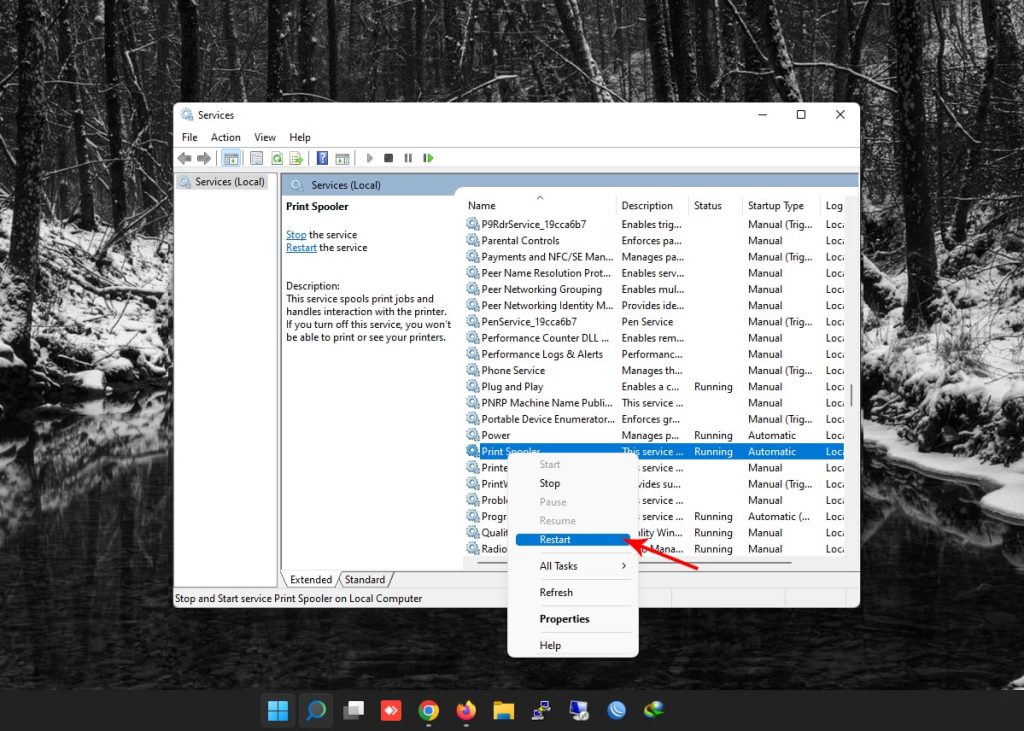Viewport: 1024px width, 731px height.
Task: Switch to the Standard tab
Action: pos(365,580)
